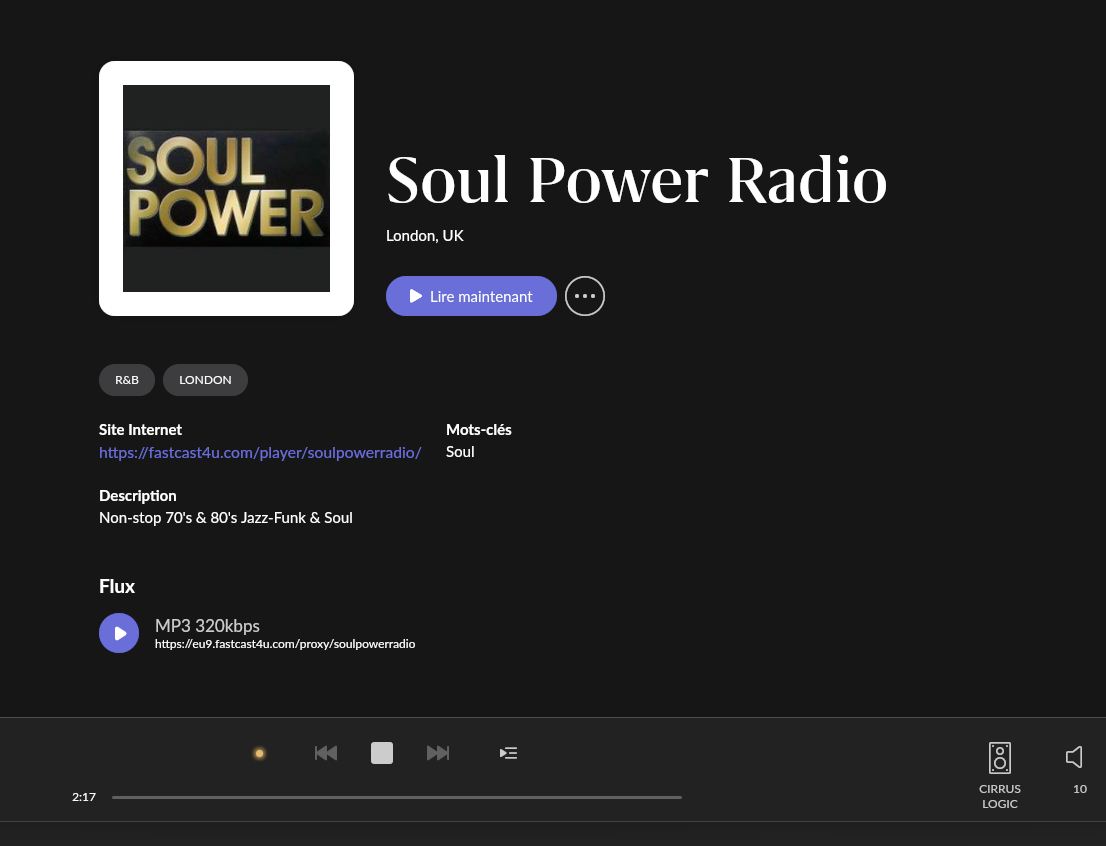Click the volume level number 10
1106x846 pixels.
pos(1080,789)
